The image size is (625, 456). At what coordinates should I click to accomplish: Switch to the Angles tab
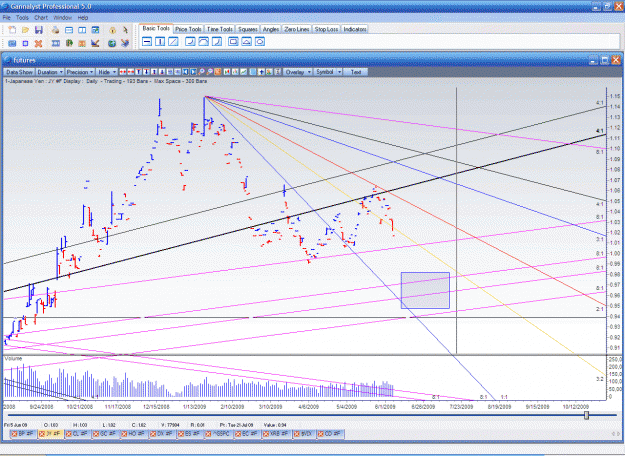[271, 29]
